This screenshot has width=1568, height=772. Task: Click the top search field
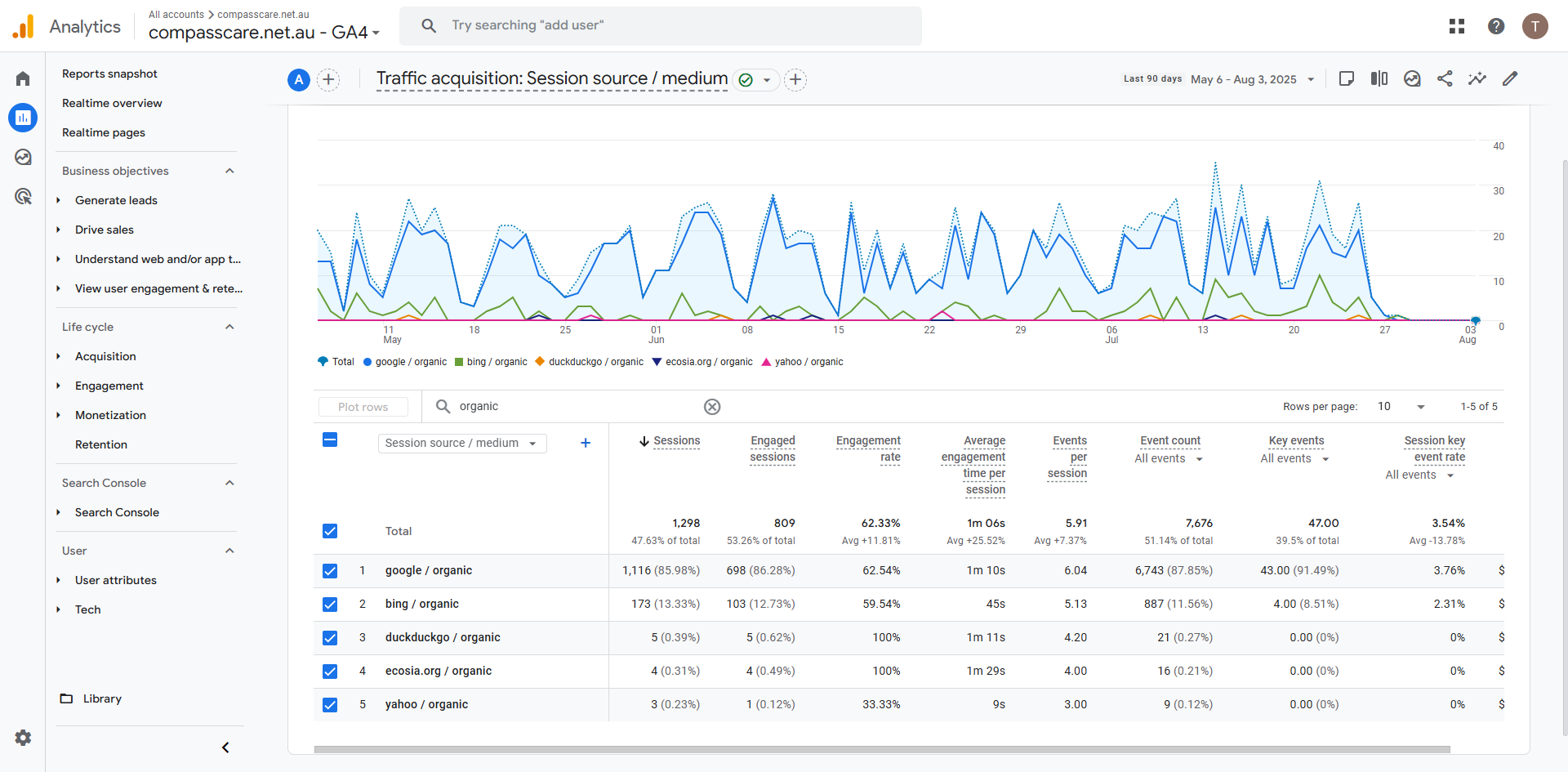661,25
